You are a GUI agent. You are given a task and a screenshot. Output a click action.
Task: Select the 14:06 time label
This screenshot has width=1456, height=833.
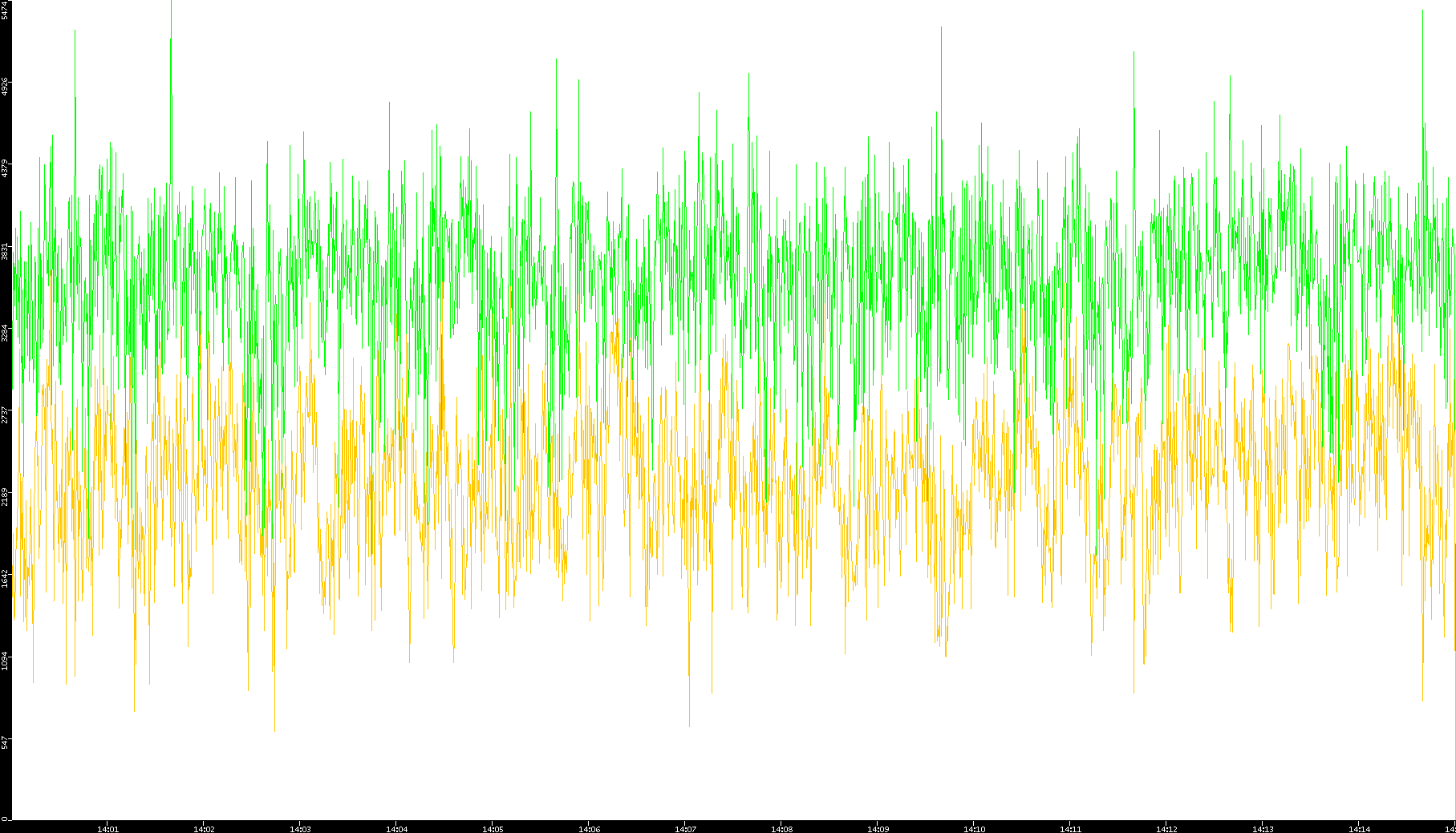click(x=589, y=829)
